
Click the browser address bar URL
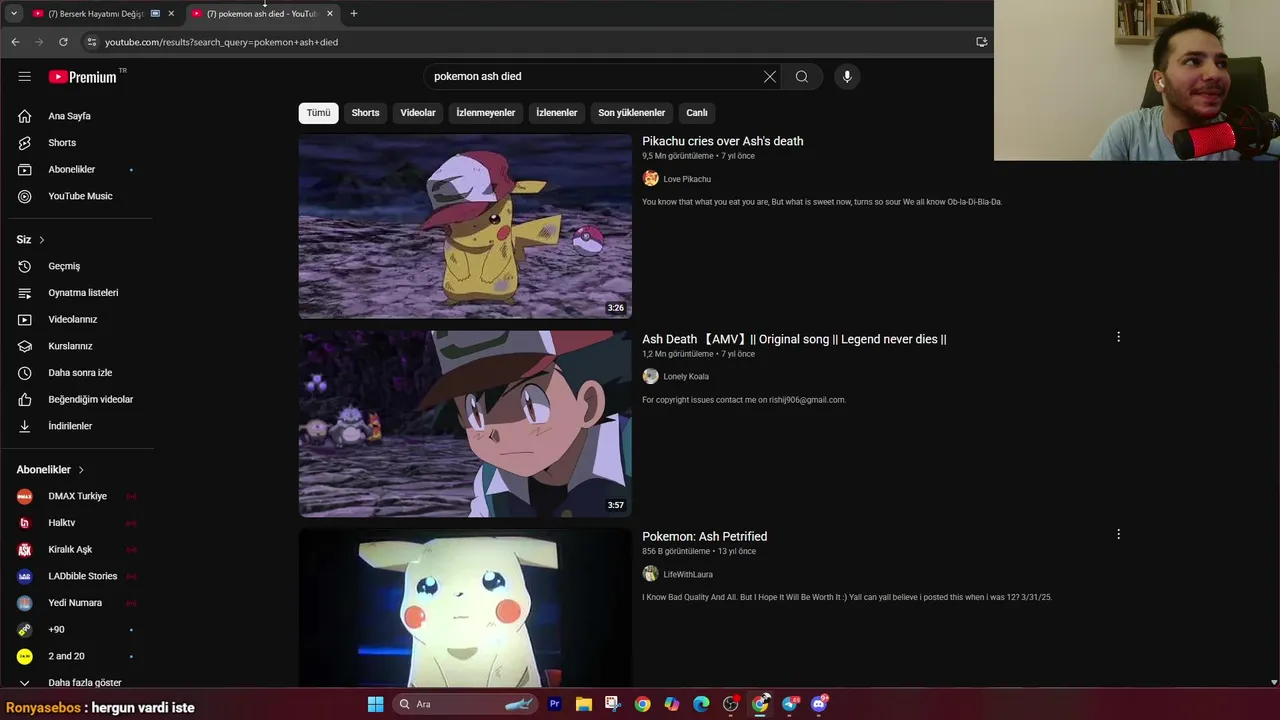(x=221, y=42)
